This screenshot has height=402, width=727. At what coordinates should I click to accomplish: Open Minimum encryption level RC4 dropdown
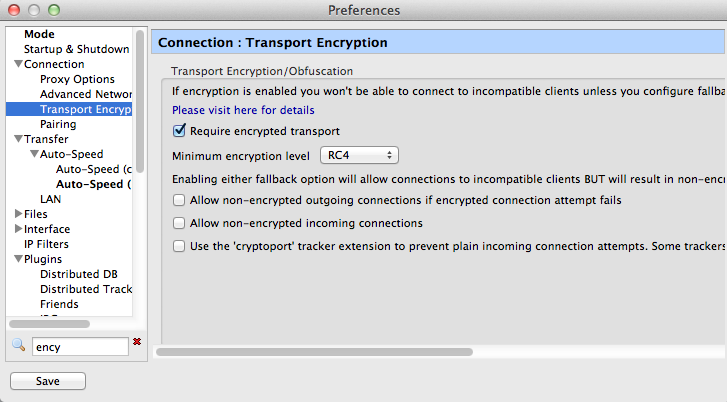[x=359, y=155]
